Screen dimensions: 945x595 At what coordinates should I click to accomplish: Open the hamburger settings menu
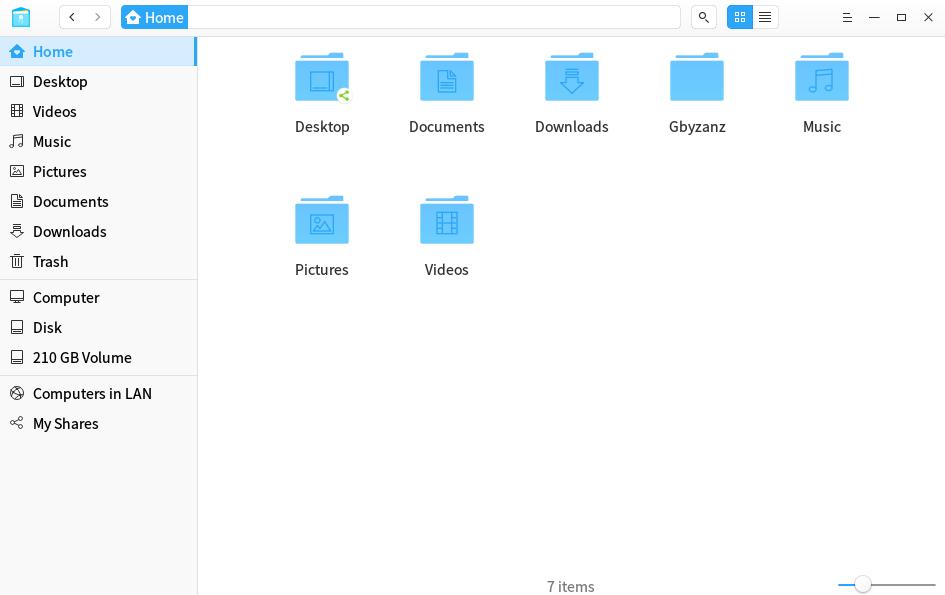847,17
